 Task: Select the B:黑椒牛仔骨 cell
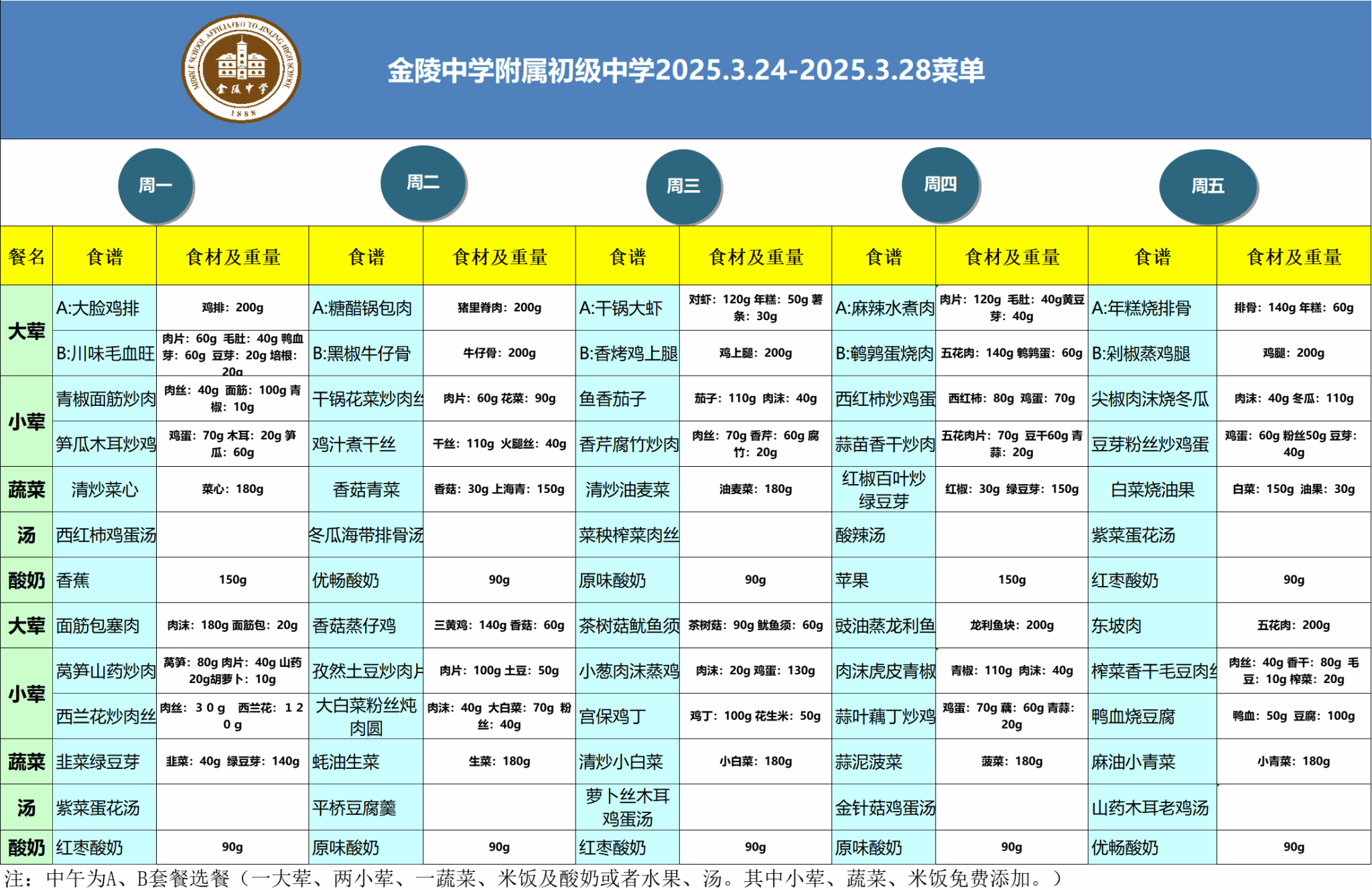click(x=366, y=354)
